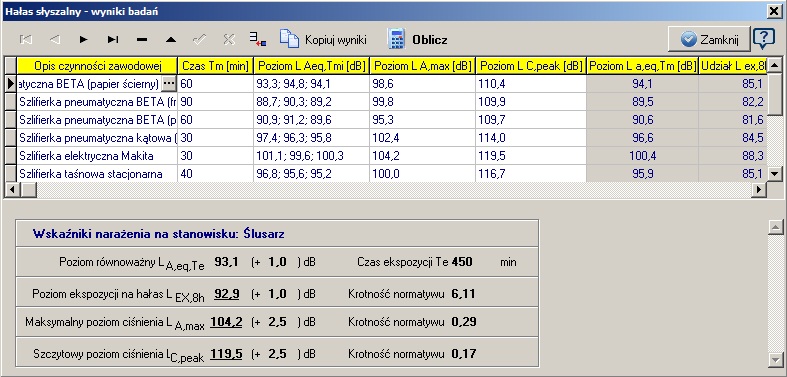Click row indicator of current first row
The height and width of the screenshot is (377, 787).
tap(11, 84)
